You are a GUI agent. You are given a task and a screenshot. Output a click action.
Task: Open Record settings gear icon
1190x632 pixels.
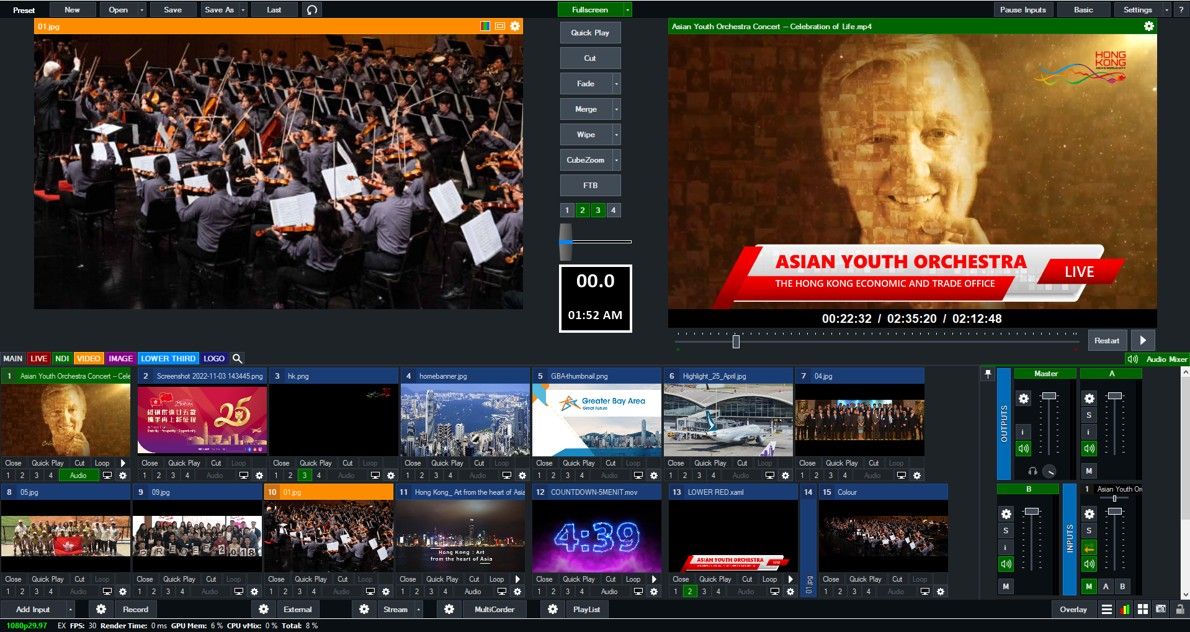click(101, 609)
